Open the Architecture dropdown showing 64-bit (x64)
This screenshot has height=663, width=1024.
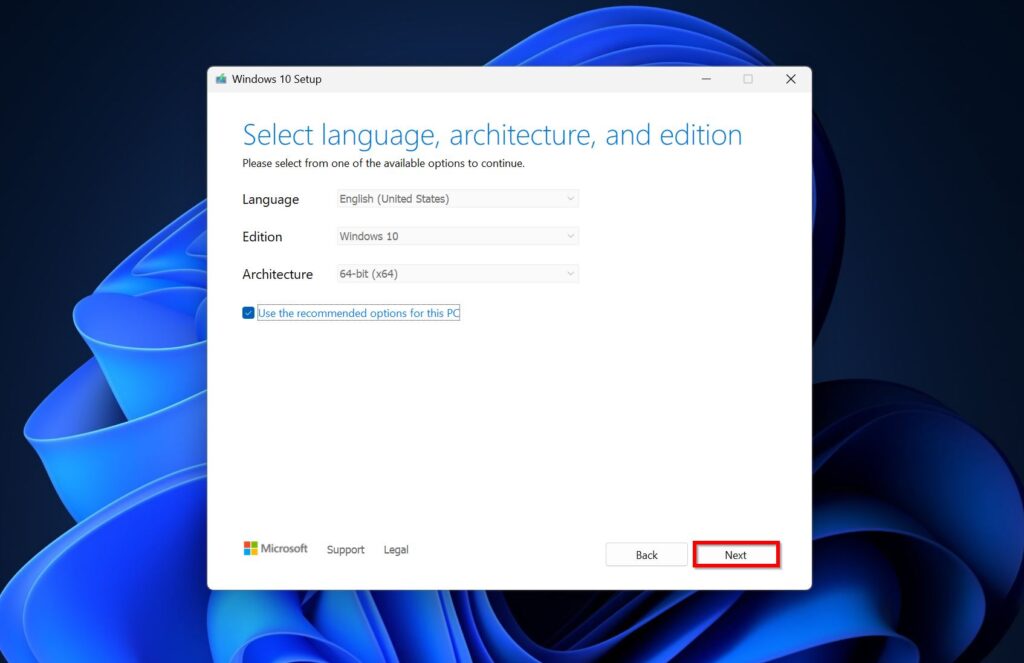pyautogui.click(x=458, y=274)
